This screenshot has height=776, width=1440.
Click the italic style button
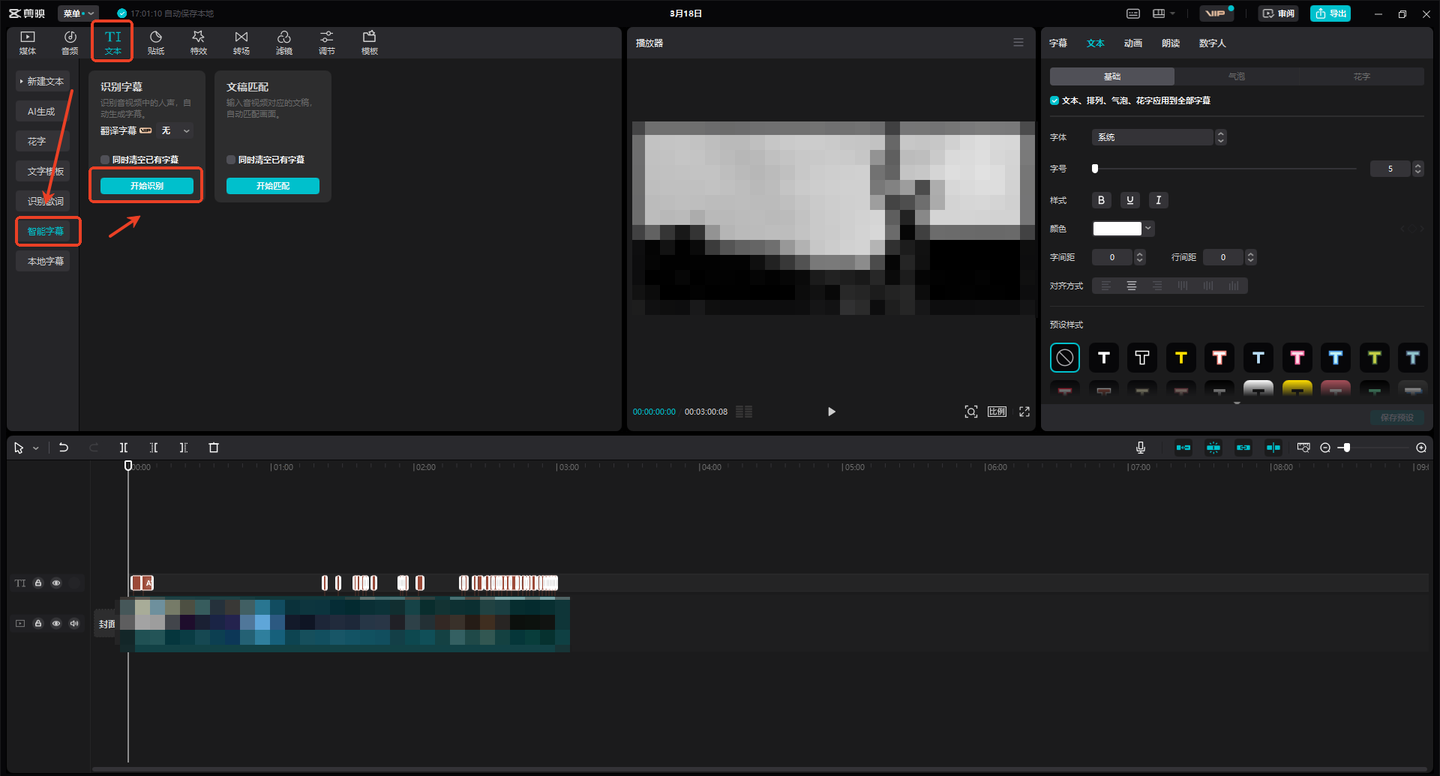pyautogui.click(x=1158, y=200)
